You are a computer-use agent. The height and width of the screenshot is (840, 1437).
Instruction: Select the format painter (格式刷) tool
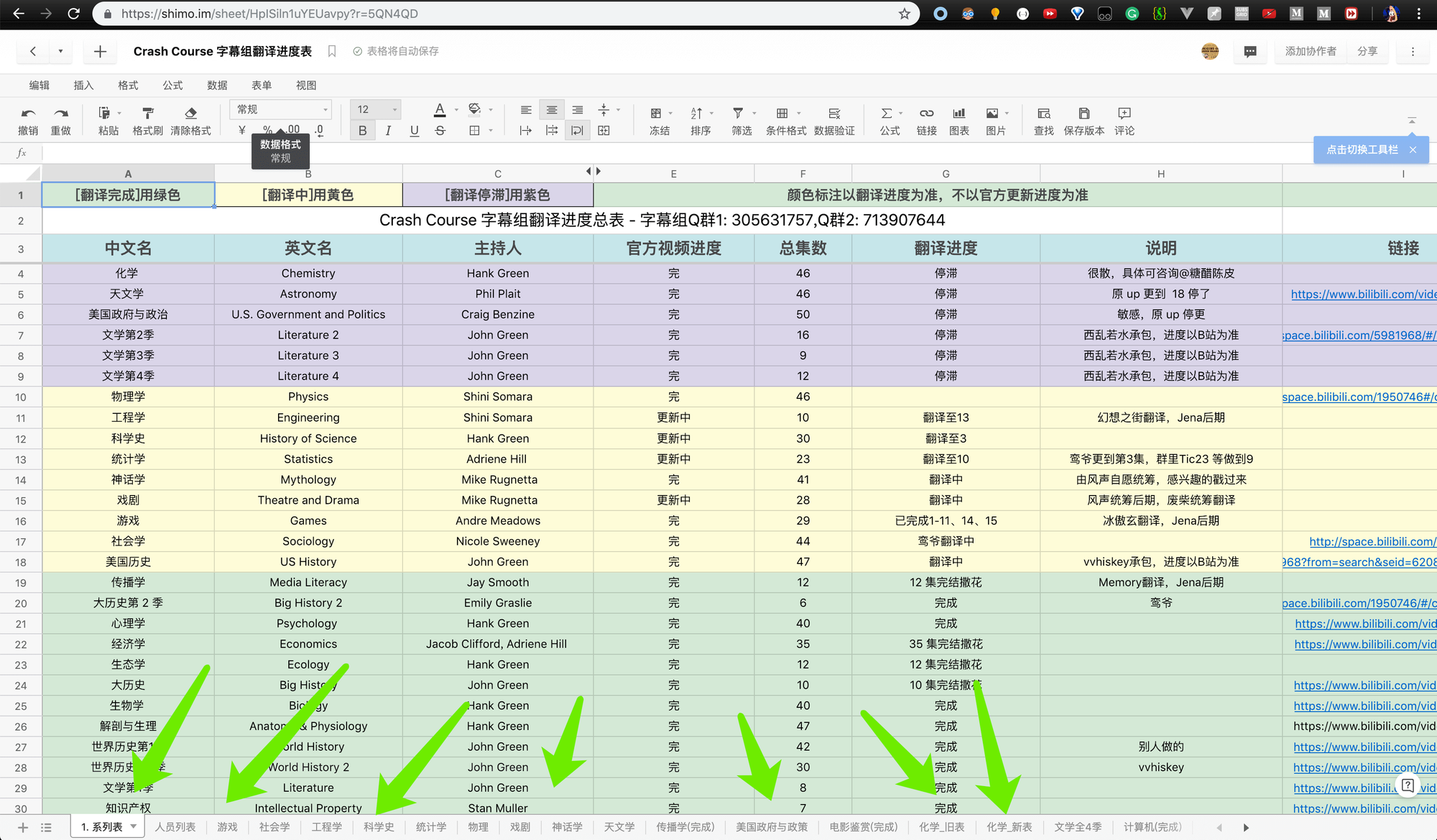point(148,114)
